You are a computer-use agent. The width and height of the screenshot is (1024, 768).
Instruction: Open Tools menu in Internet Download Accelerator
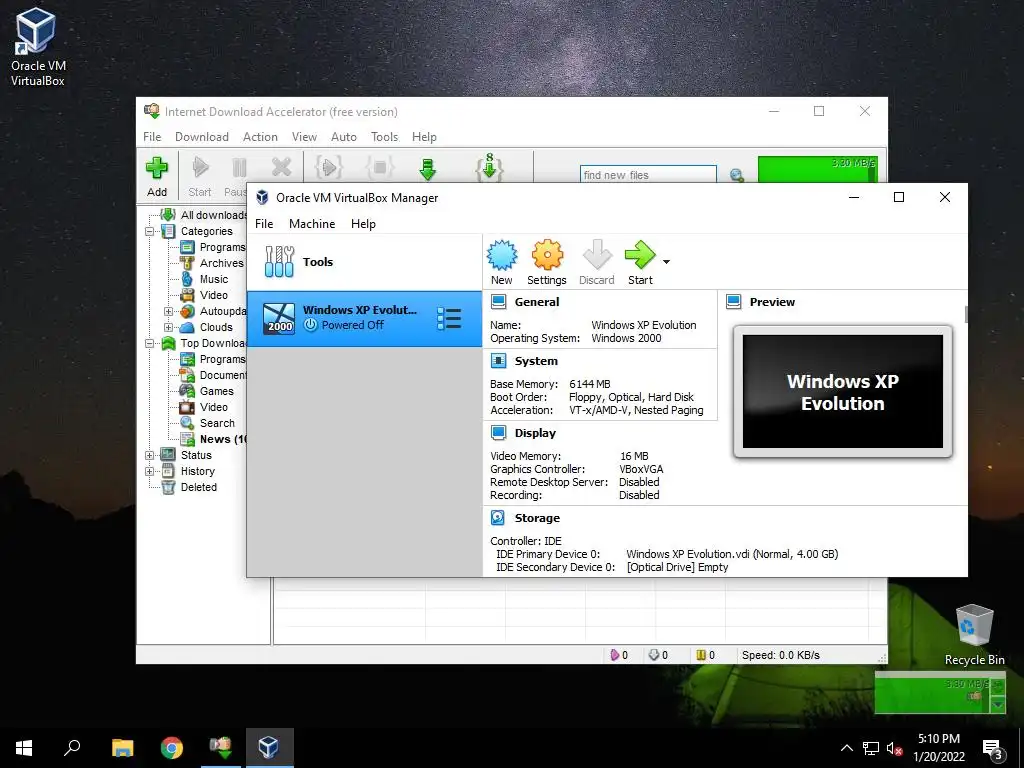click(x=384, y=136)
